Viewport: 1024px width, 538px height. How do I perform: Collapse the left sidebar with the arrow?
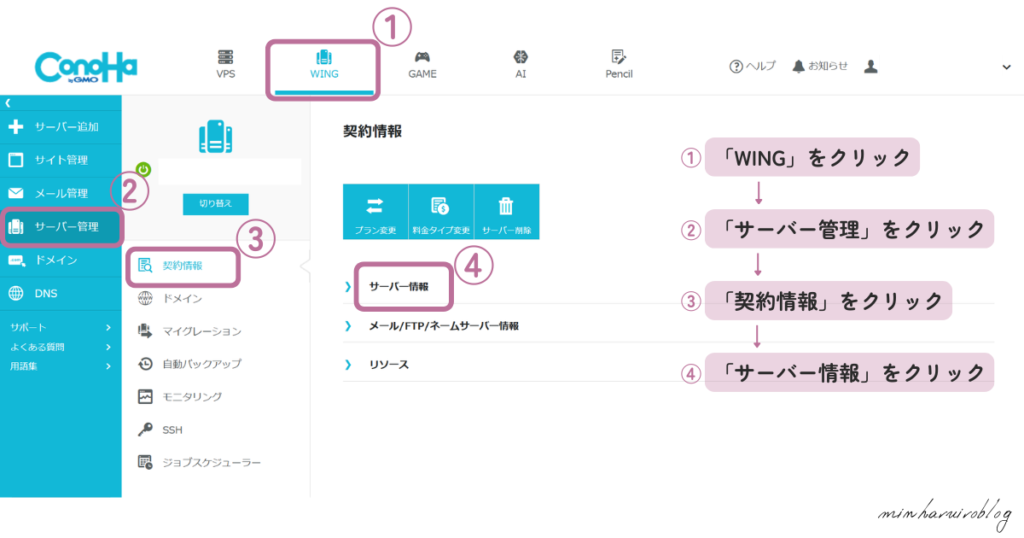(7, 103)
